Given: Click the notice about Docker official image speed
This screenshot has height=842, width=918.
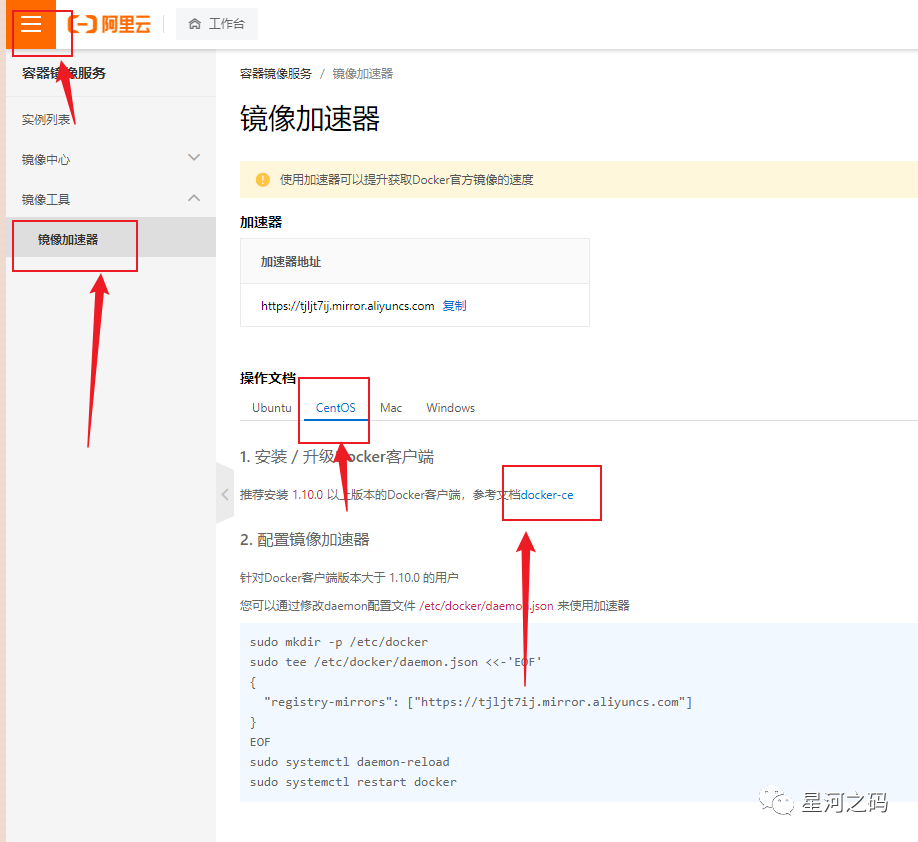Looking at the screenshot, I should pos(406,180).
